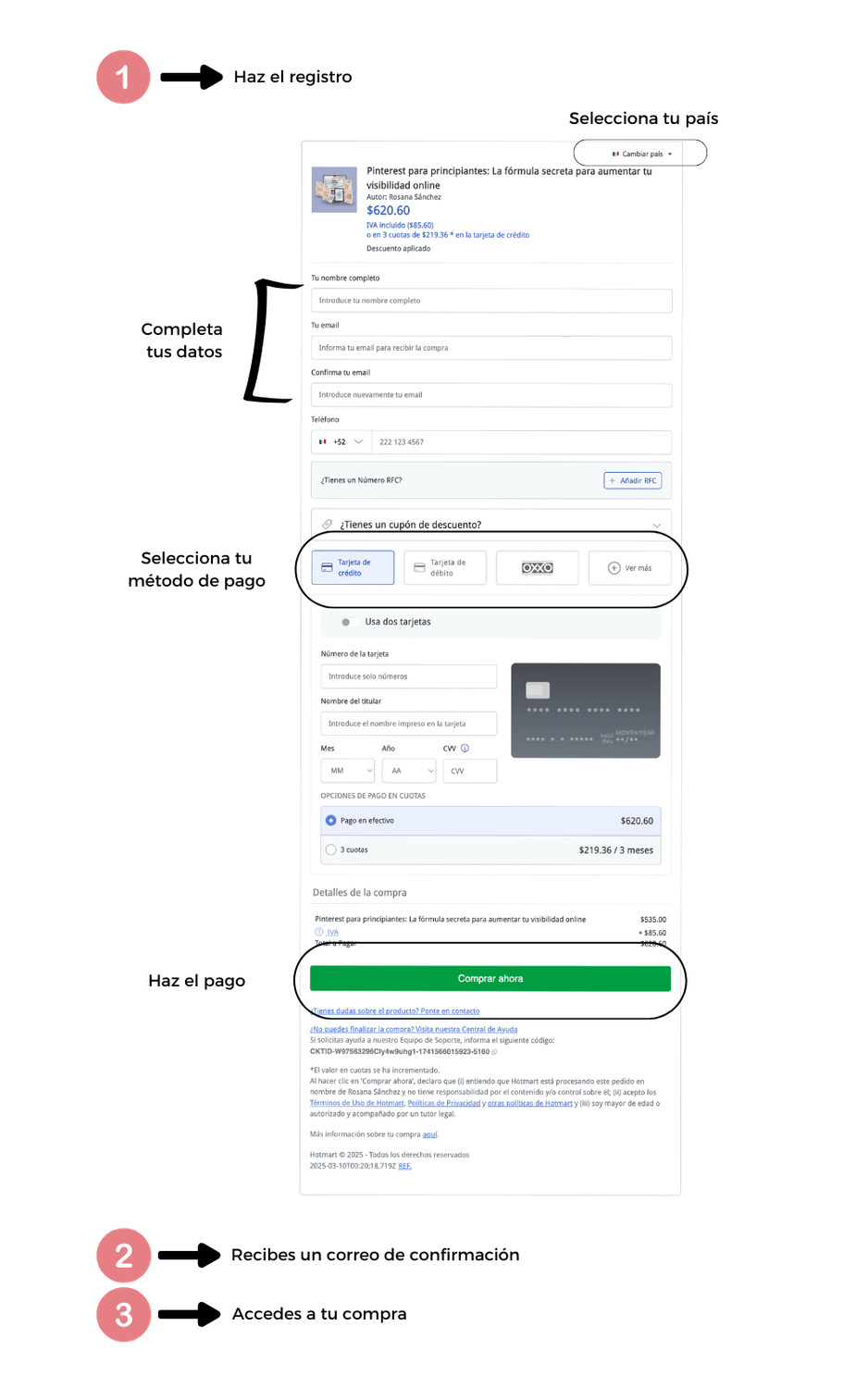The width and height of the screenshot is (868, 1388).
Task: Click the '$620.60' product price text
Action: coord(388,211)
